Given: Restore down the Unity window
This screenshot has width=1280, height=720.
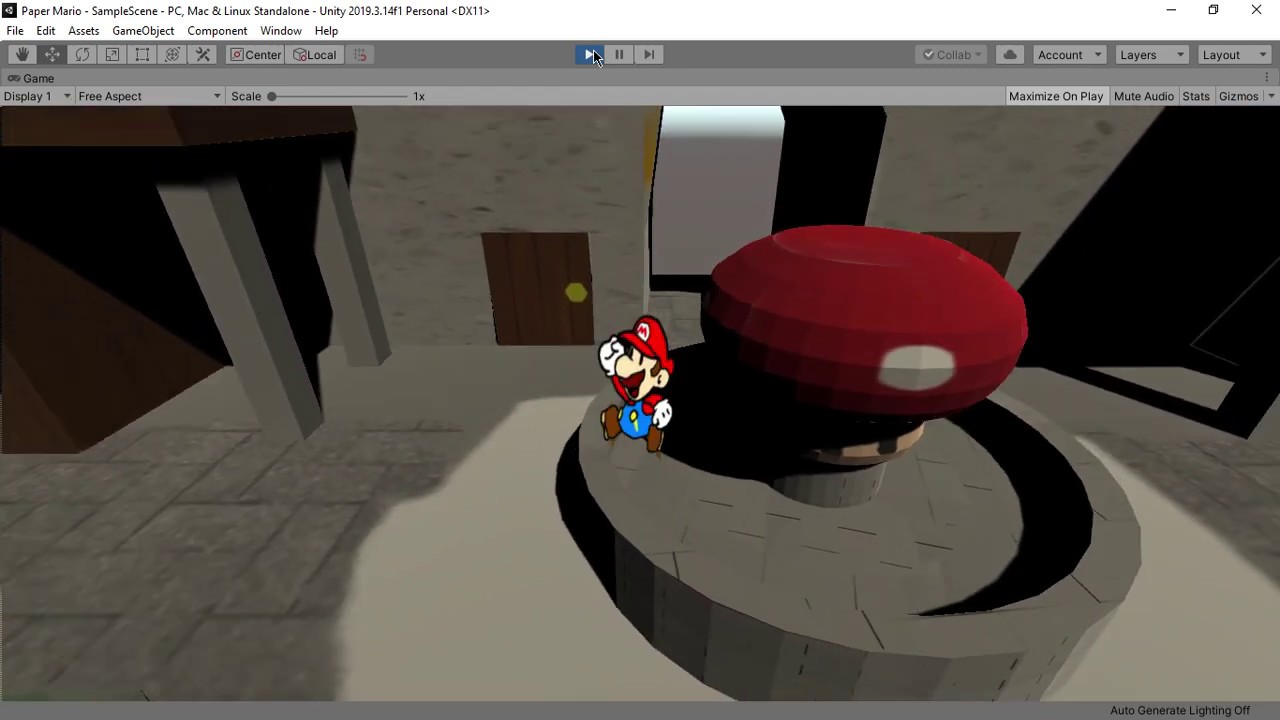Looking at the screenshot, I should [x=1213, y=10].
